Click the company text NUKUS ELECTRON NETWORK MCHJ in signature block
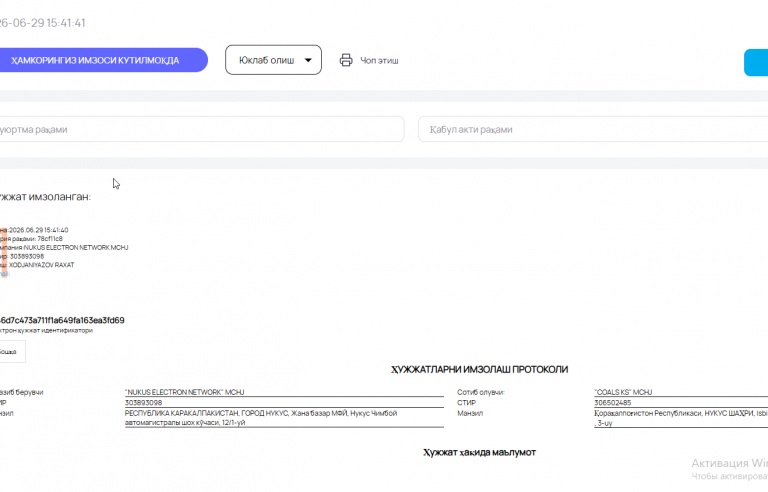The width and height of the screenshot is (768, 492). click(76, 247)
